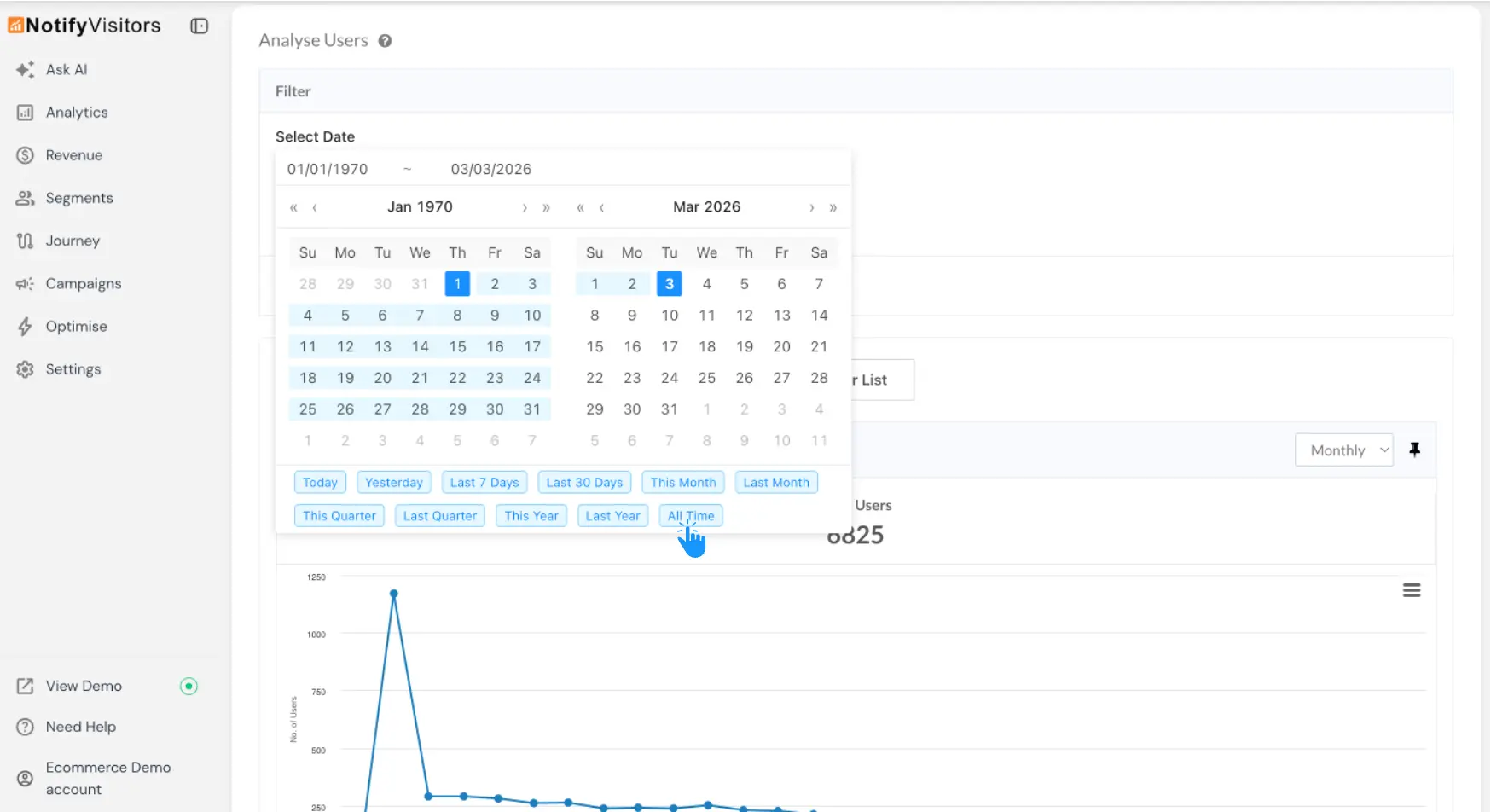The width and height of the screenshot is (1491, 812).
Task: Click the Analyse Users help icon
Action: pos(385,41)
